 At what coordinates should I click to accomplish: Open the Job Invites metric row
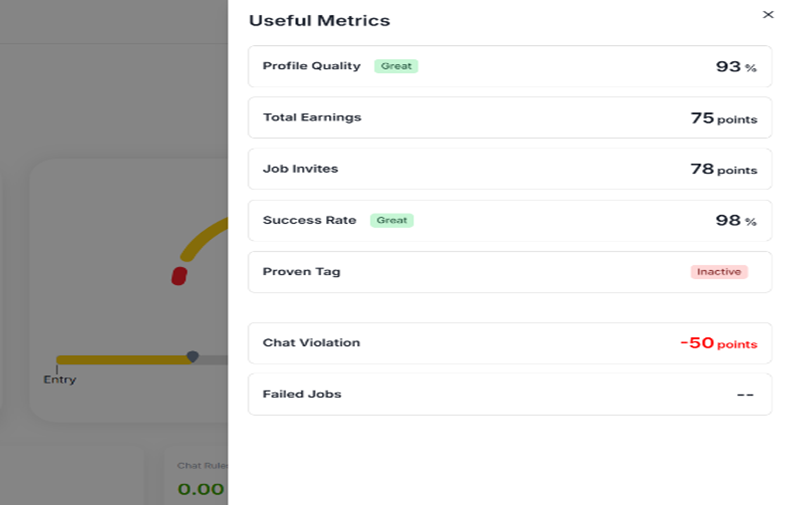point(510,169)
